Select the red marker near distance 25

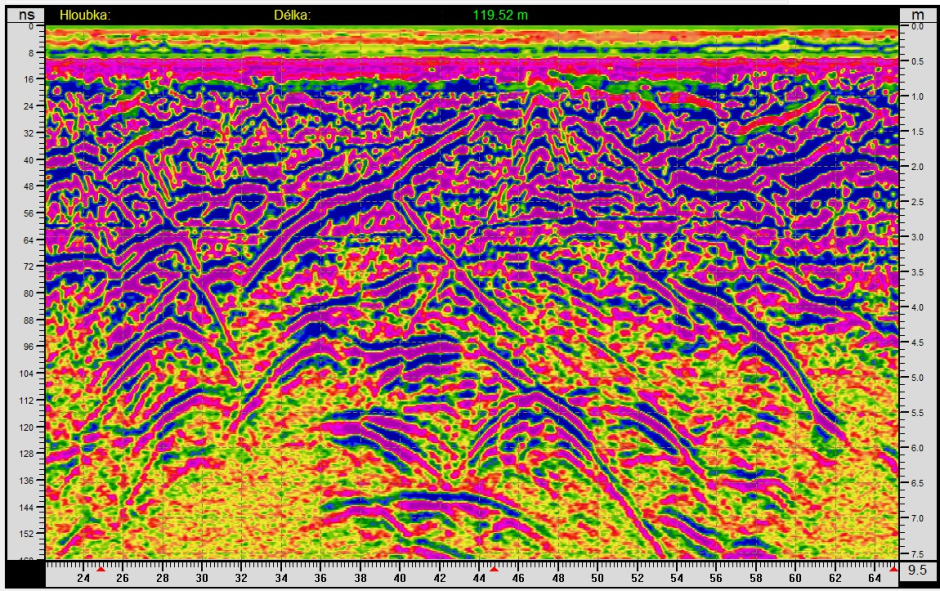101,569
